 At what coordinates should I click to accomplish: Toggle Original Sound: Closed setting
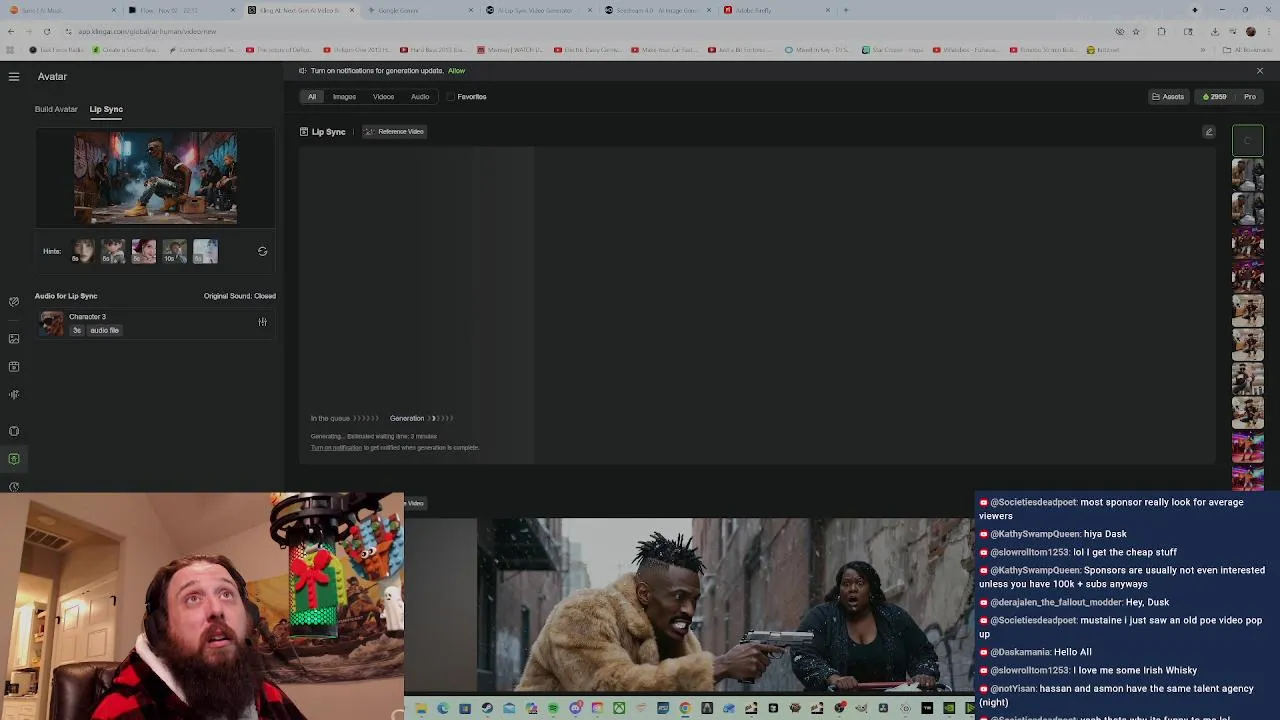click(239, 296)
